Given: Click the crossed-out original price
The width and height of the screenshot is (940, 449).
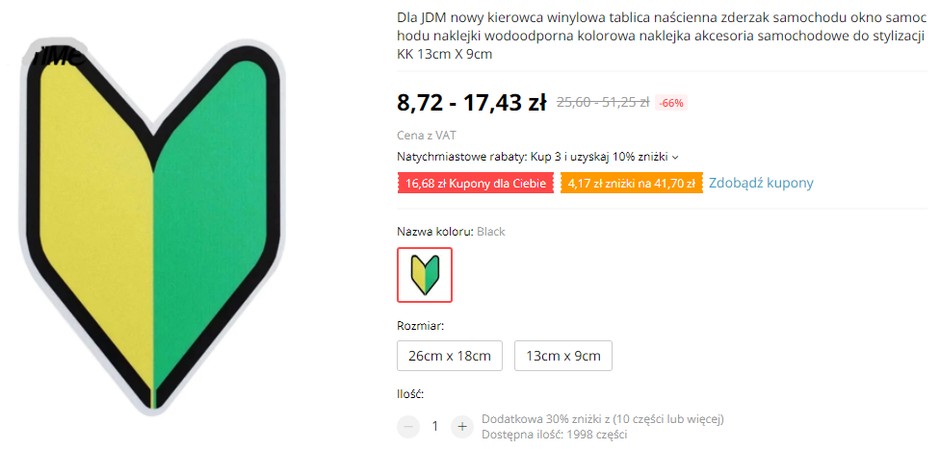Looking at the screenshot, I should 602,103.
